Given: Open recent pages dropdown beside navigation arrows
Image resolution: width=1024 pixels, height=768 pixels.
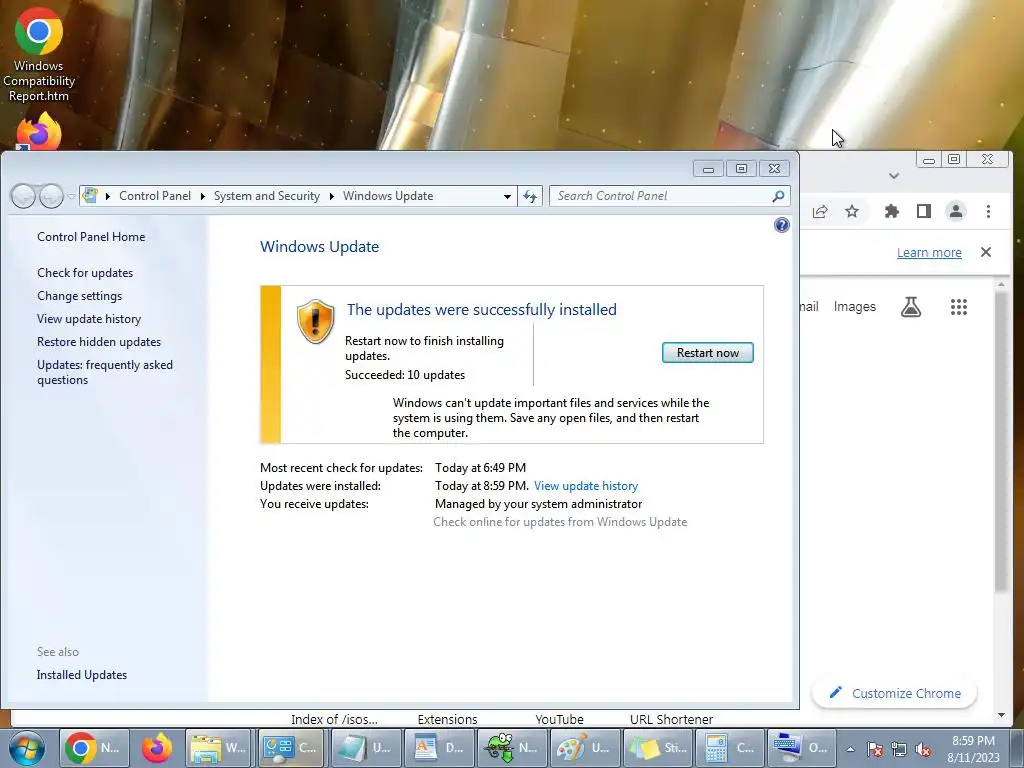Looking at the screenshot, I should 71,196.
